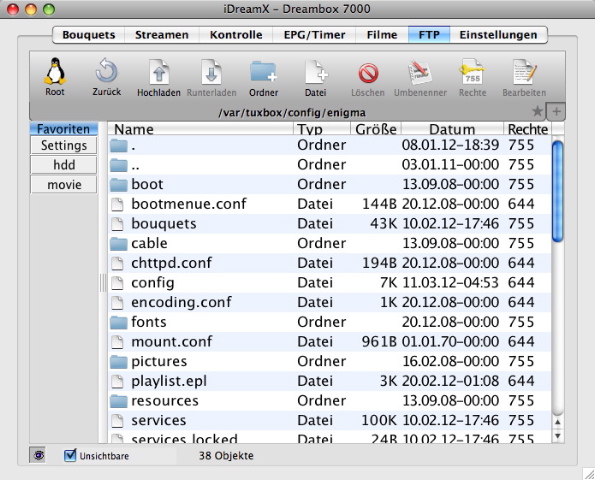595x480 pixels.
Task: Select the 'bouquets' file name
Action: point(164,223)
